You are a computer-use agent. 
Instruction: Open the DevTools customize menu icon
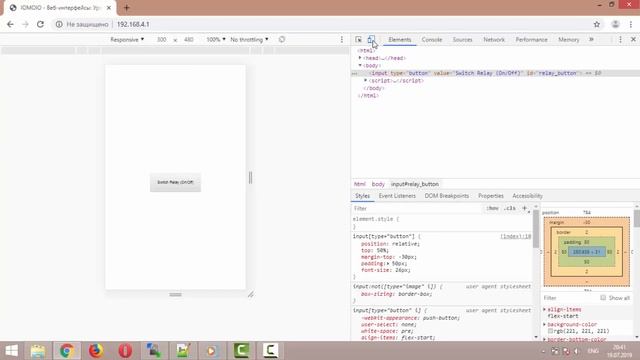pyautogui.click(x=620, y=40)
